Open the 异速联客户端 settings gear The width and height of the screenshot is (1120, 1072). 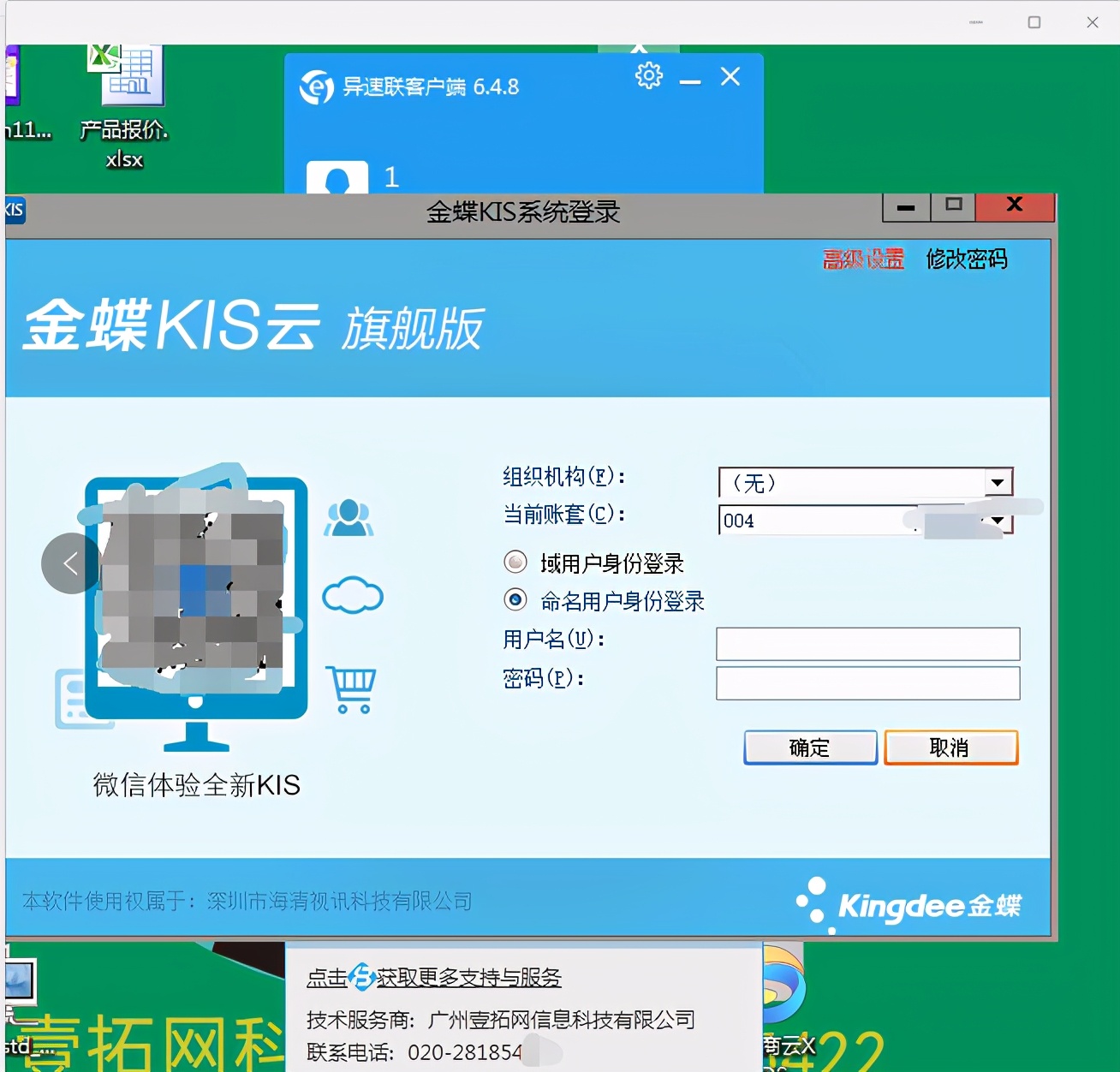[x=649, y=76]
